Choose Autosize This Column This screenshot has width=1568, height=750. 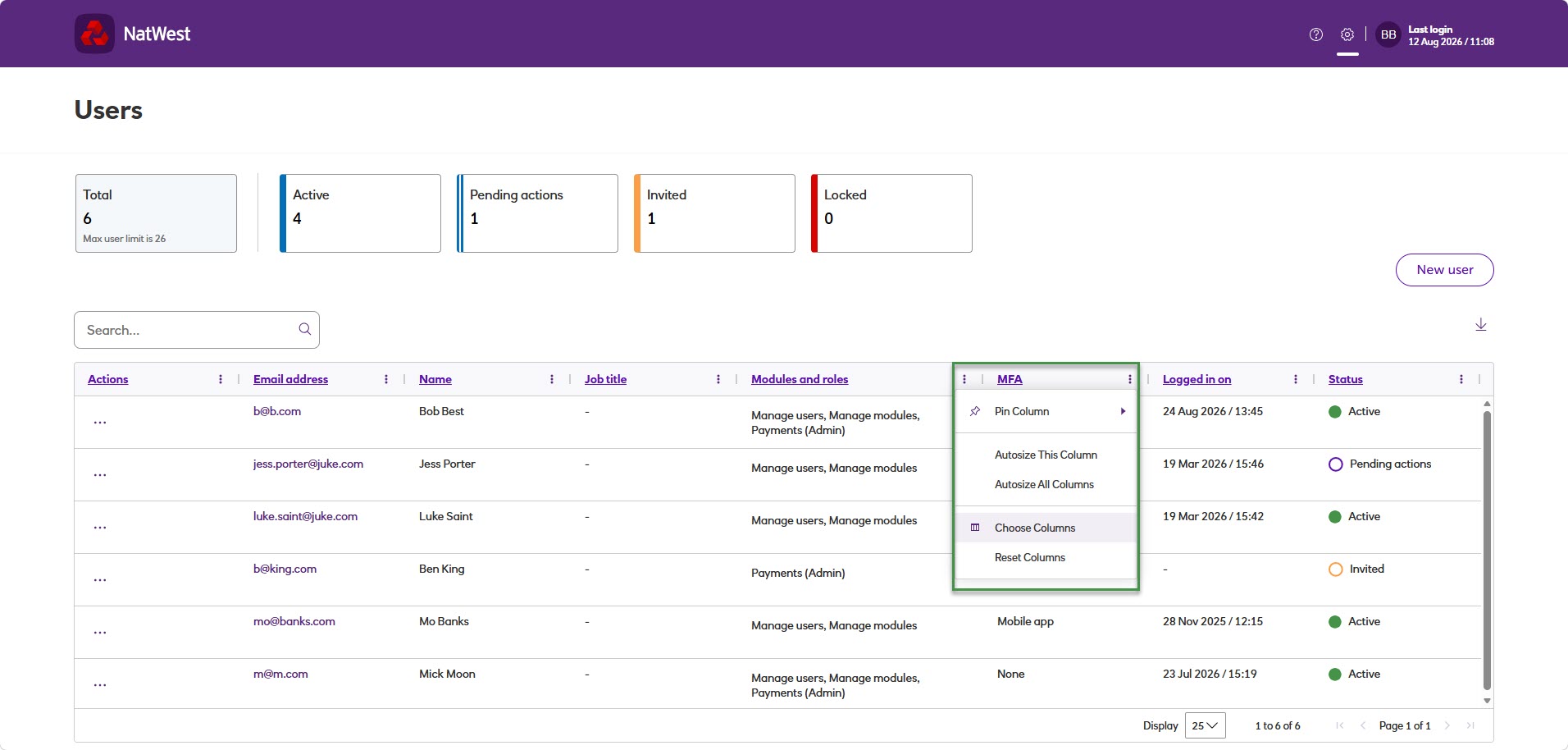tap(1046, 455)
